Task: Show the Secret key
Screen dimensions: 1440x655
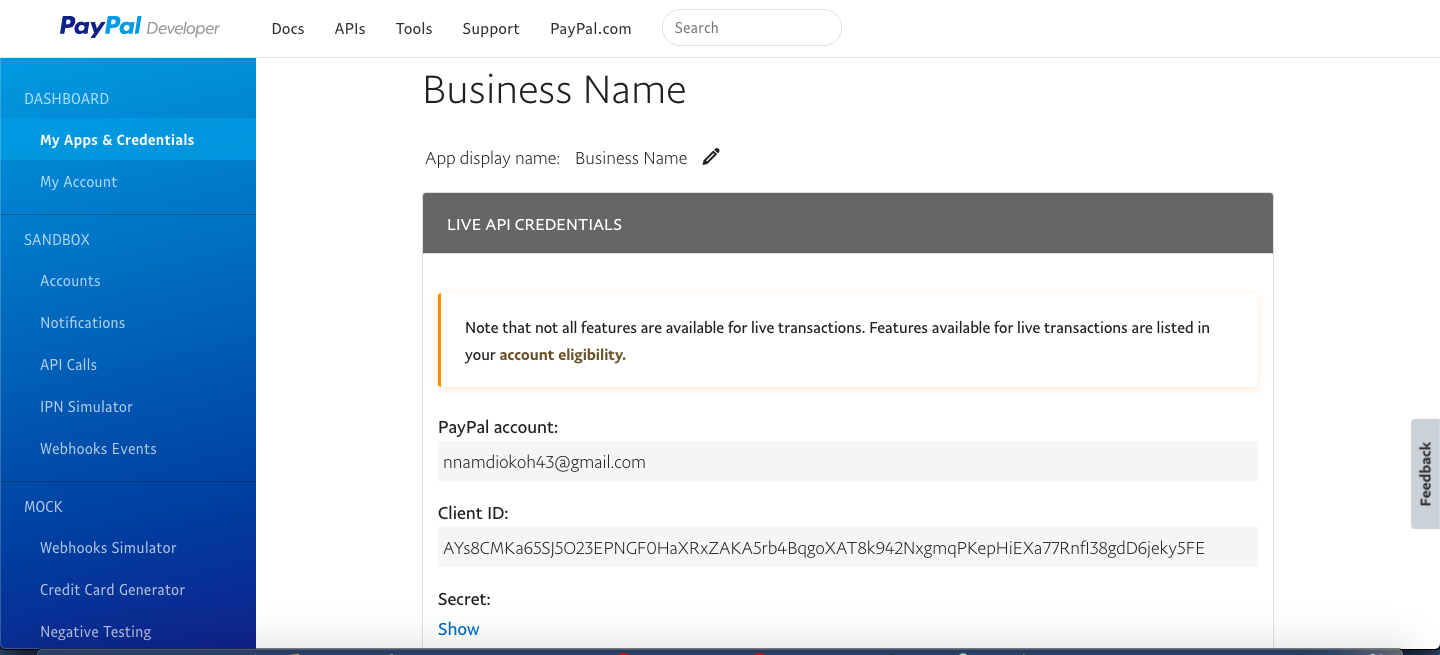Action: [459, 629]
